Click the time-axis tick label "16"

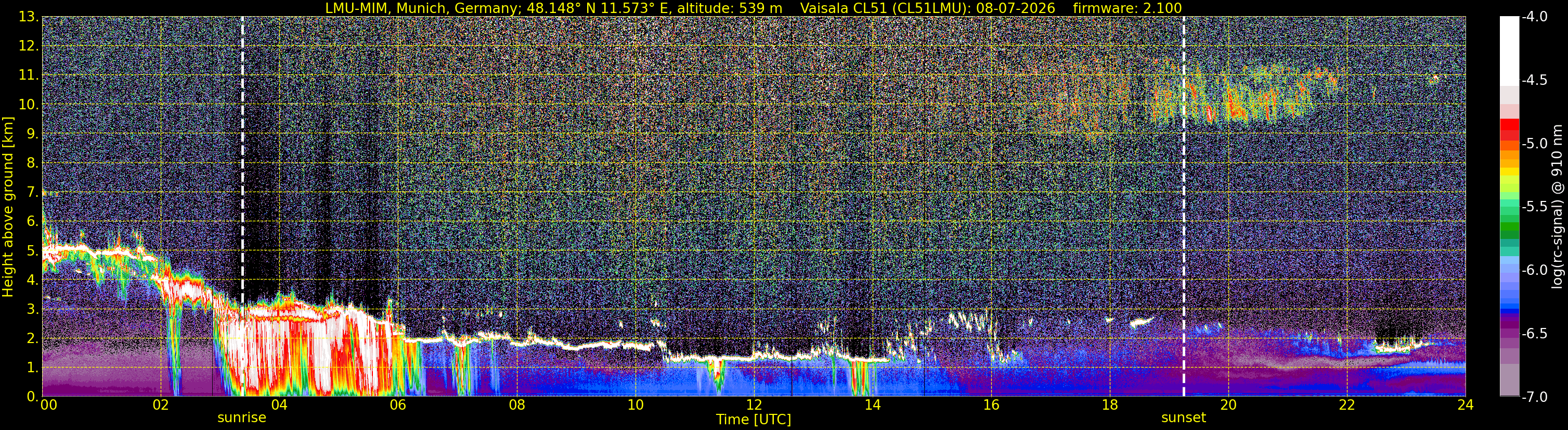coord(991,405)
